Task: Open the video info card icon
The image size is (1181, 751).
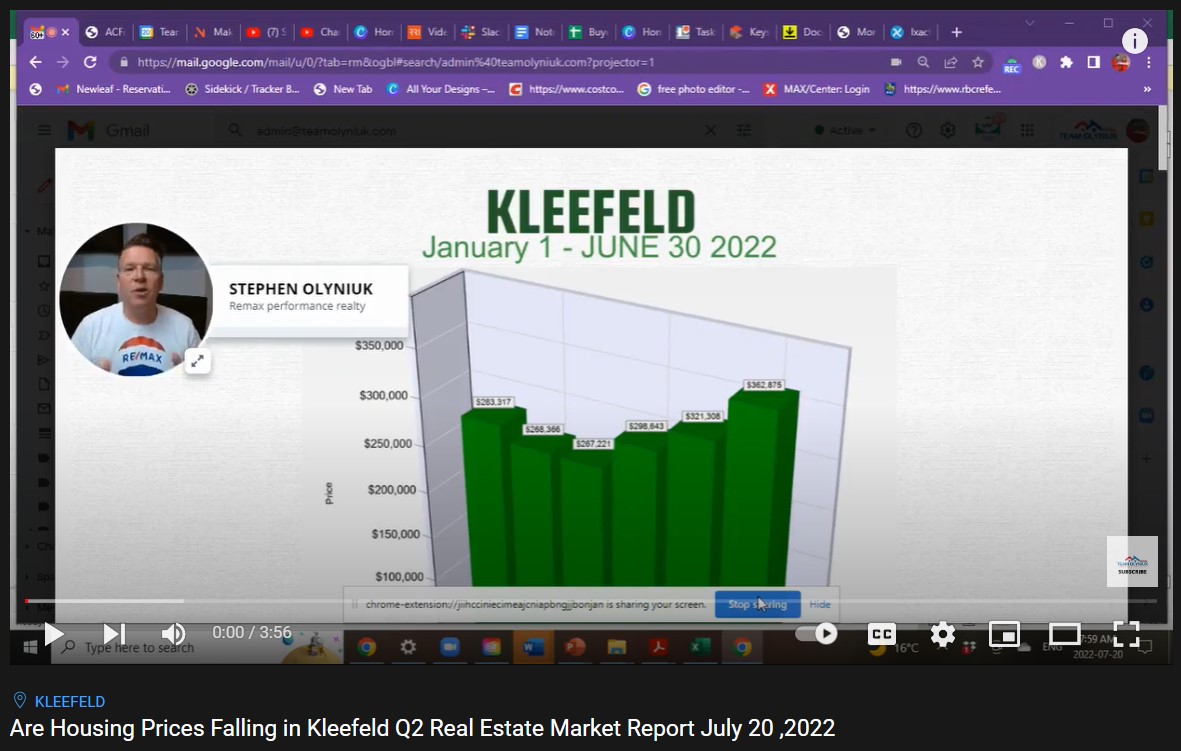Action: (1134, 41)
